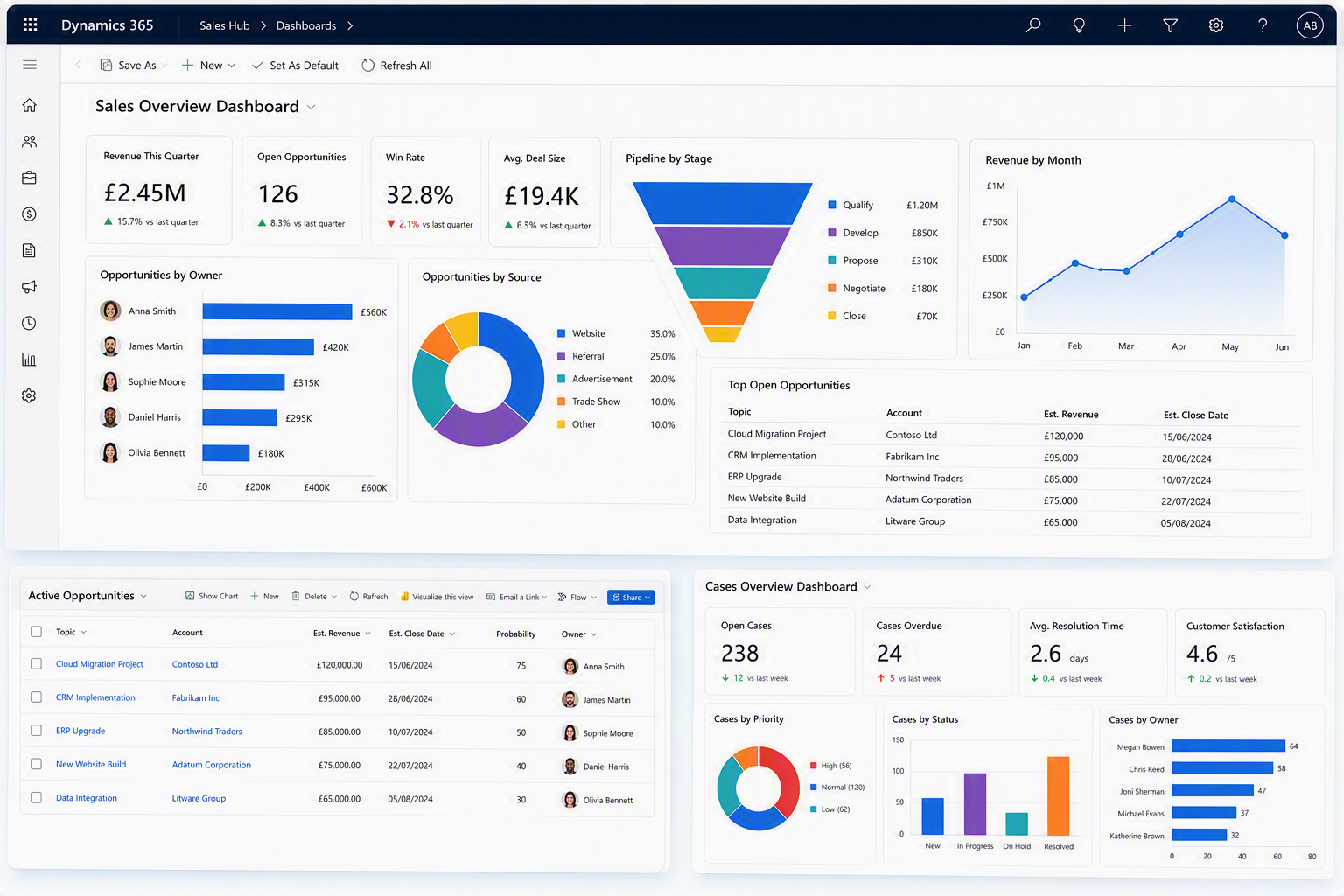
Task: Click the May data point in Revenue by Month
Action: [1232, 199]
